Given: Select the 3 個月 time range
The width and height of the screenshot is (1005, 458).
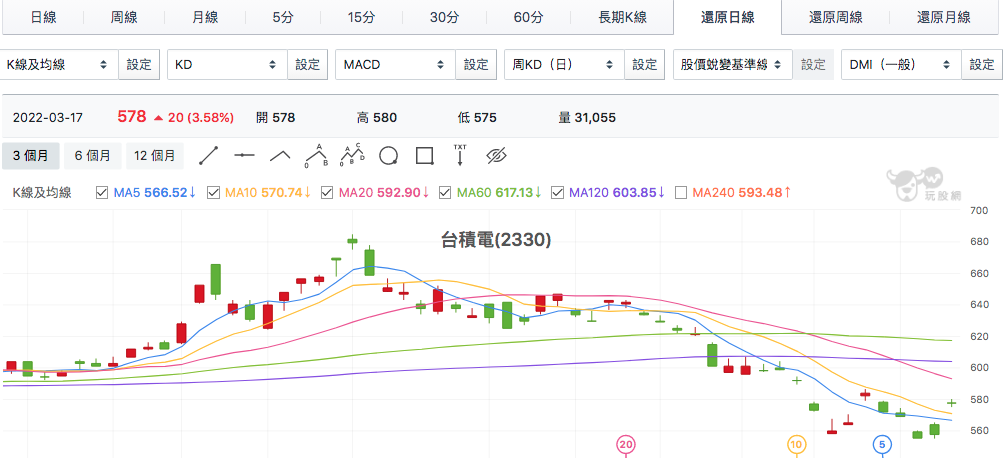Looking at the screenshot, I should pos(31,156).
